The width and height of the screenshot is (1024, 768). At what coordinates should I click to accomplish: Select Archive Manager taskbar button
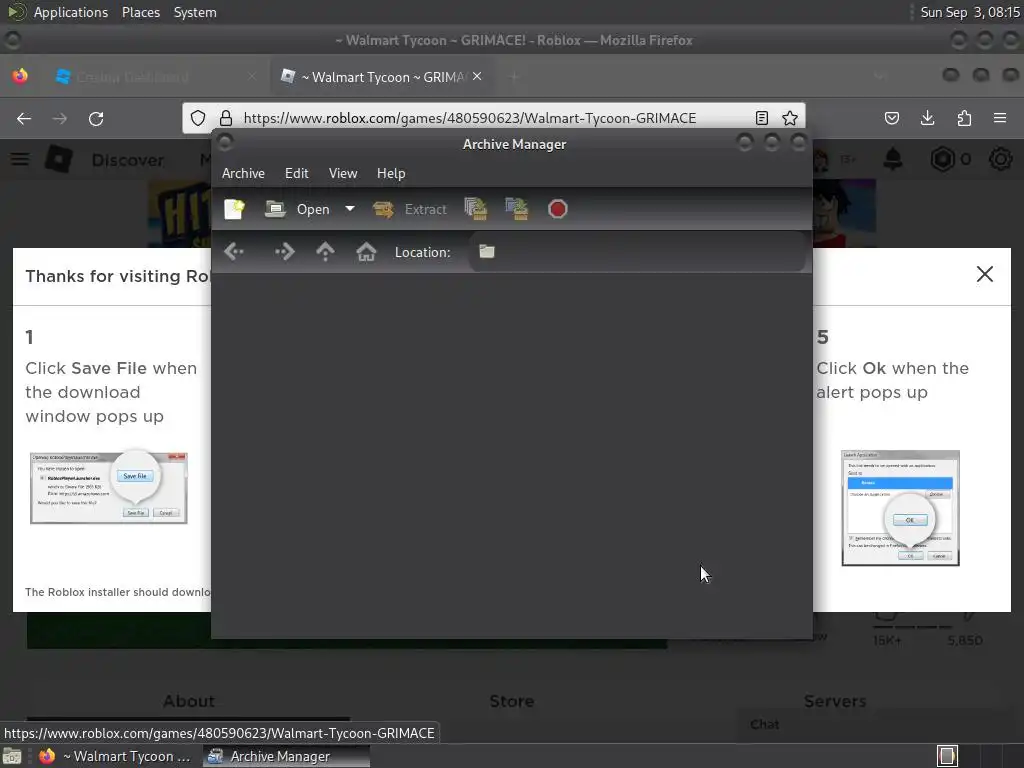coord(285,756)
